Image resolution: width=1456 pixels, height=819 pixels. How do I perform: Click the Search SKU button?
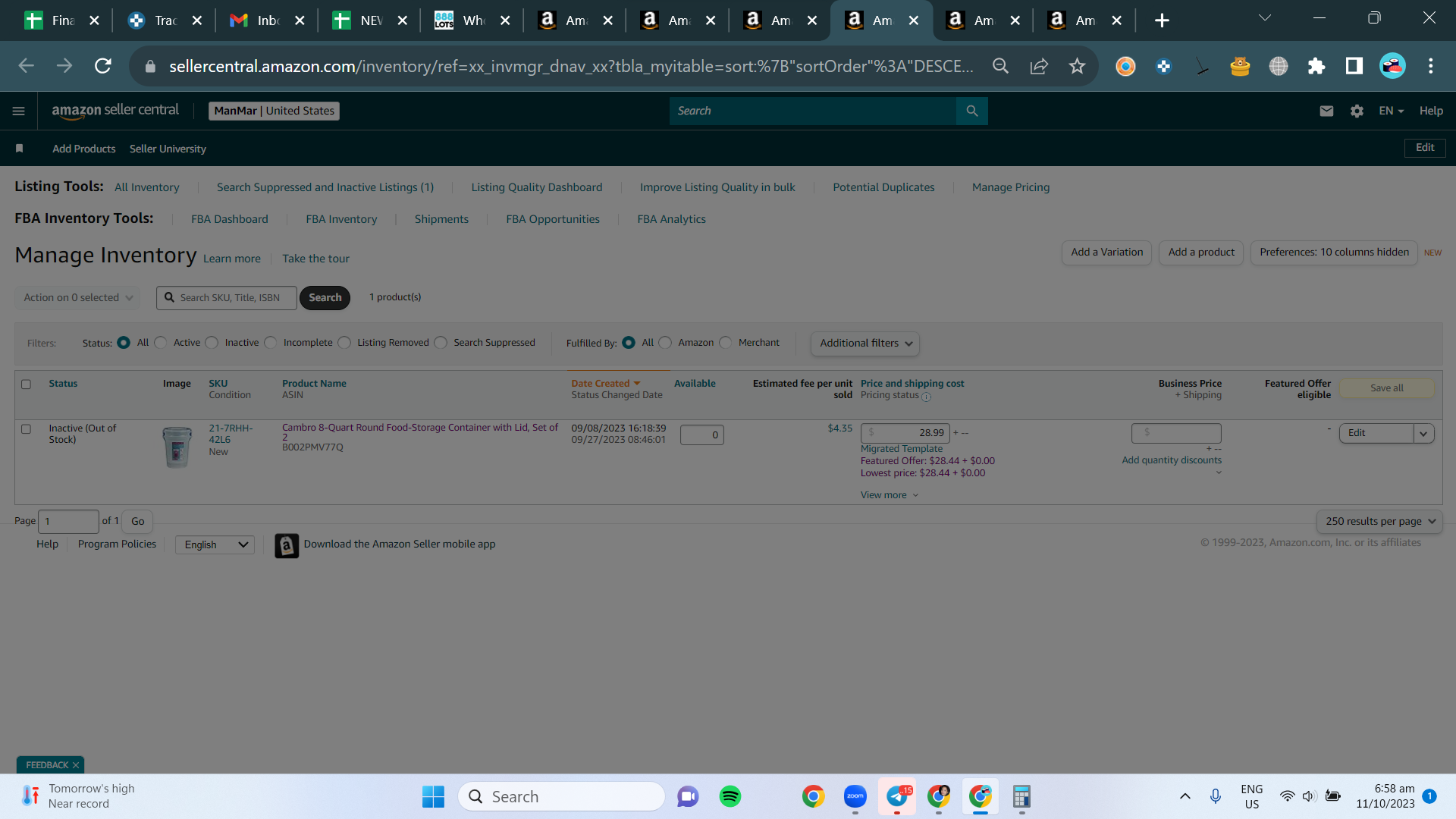pyautogui.click(x=325, y=298)
